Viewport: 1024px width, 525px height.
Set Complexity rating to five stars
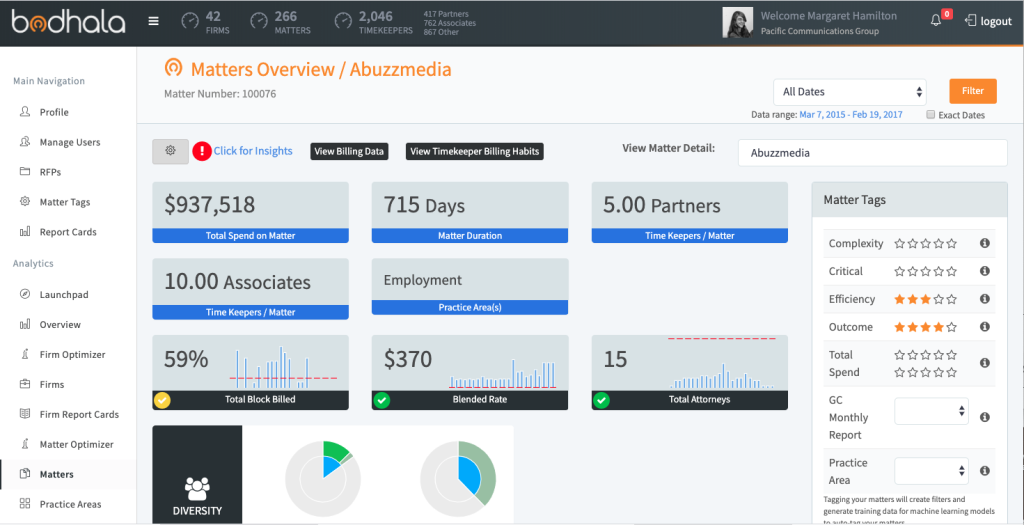[952, 244]
